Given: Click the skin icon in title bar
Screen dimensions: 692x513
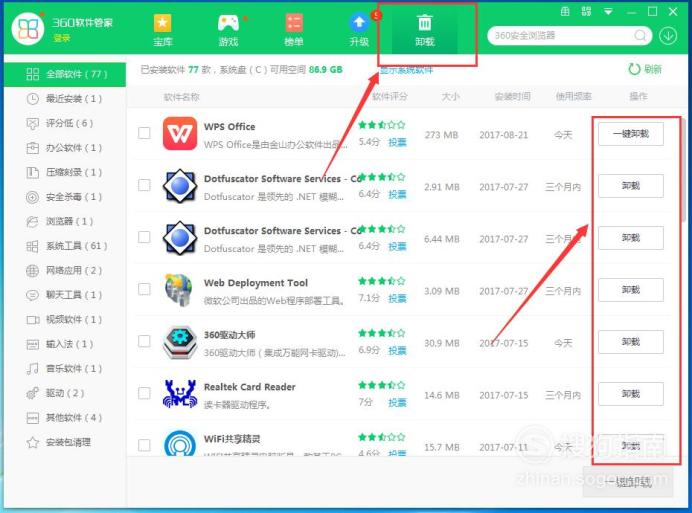Looking at the screenshot, I should tap(565, 11).
